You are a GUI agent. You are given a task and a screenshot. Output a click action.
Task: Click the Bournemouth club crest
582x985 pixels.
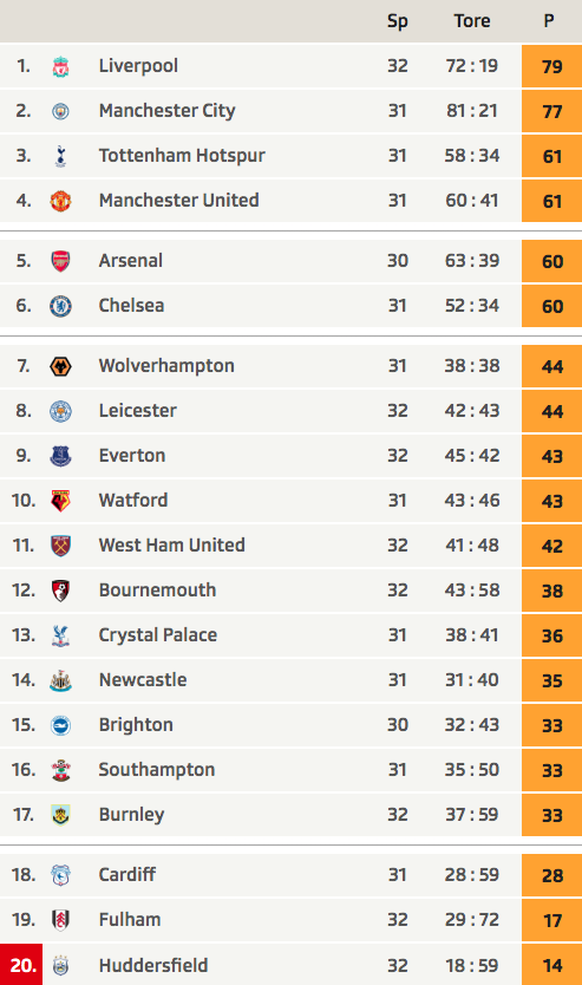click(60, 590)
